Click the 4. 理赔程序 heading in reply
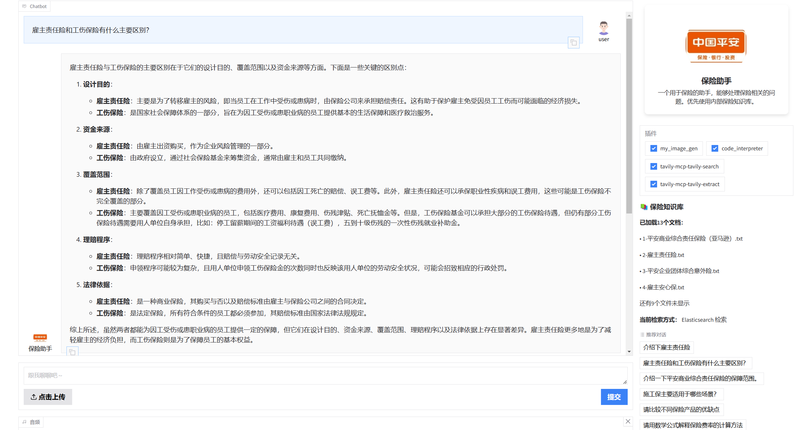The image size is (800, 430). 94,240
